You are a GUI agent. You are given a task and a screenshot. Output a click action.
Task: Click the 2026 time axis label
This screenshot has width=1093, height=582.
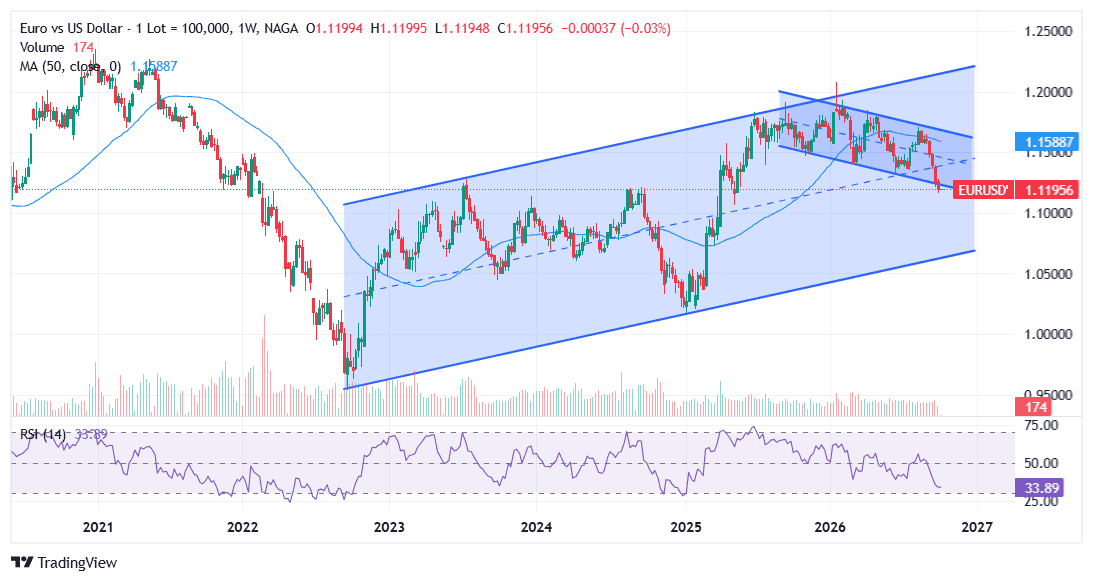click(x=830, y=527)
